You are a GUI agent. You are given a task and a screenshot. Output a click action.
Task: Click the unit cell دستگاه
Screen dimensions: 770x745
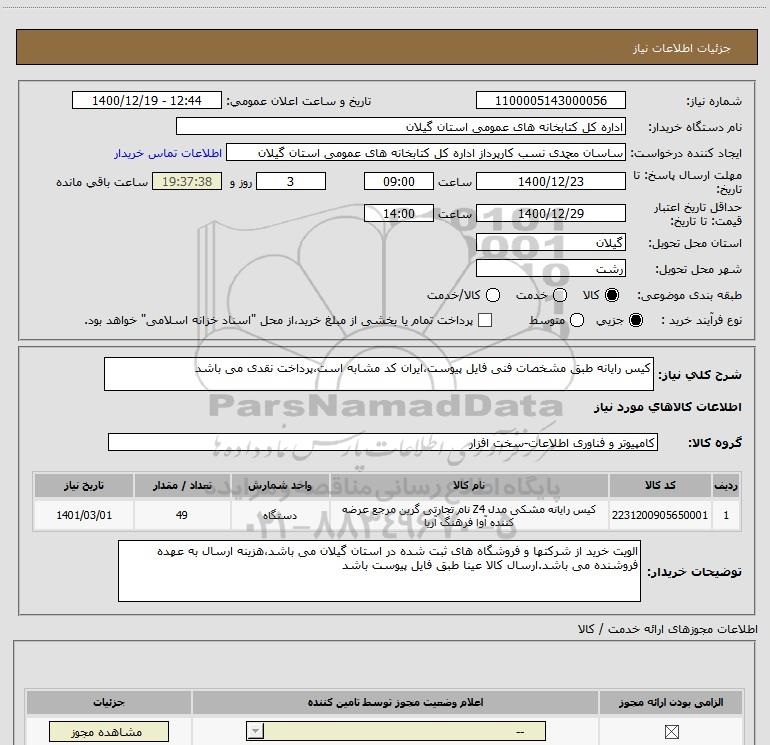pos(279,515)
